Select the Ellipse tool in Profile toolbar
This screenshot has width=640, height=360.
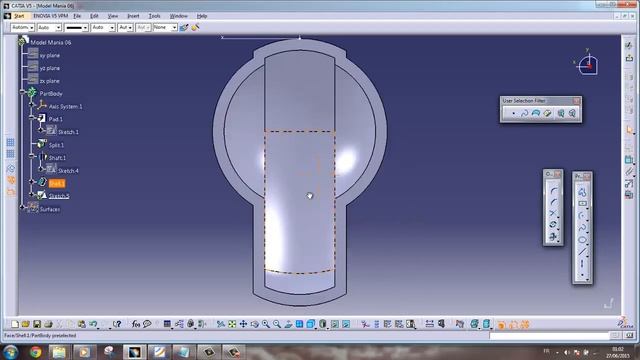pos(582,240)
